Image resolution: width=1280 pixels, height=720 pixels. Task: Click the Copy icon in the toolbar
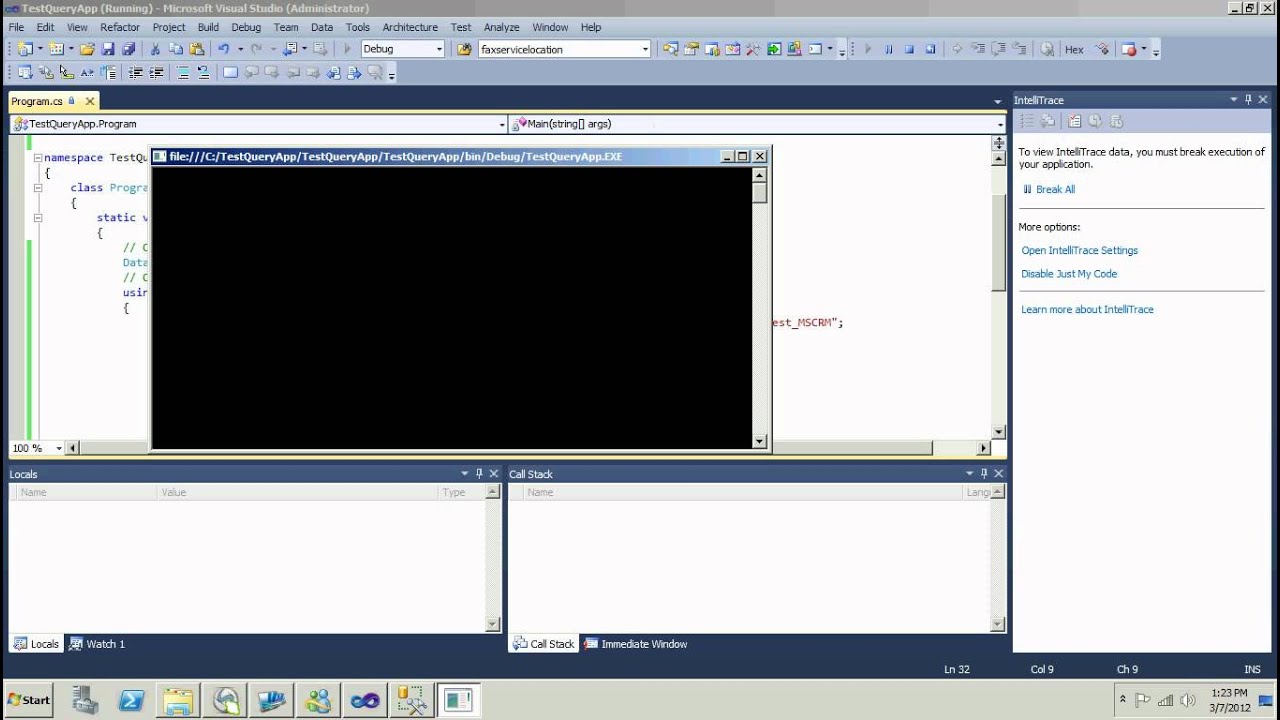(176, 49)
